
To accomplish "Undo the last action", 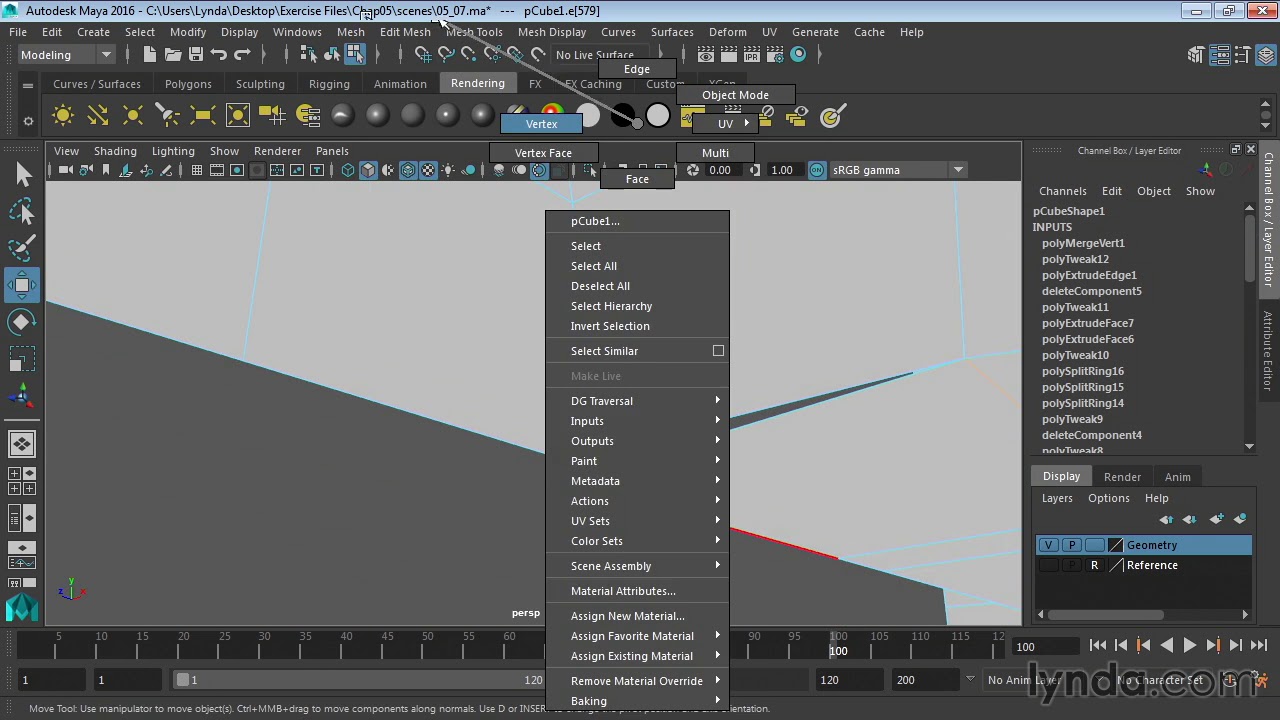I will tap(219, 55).
